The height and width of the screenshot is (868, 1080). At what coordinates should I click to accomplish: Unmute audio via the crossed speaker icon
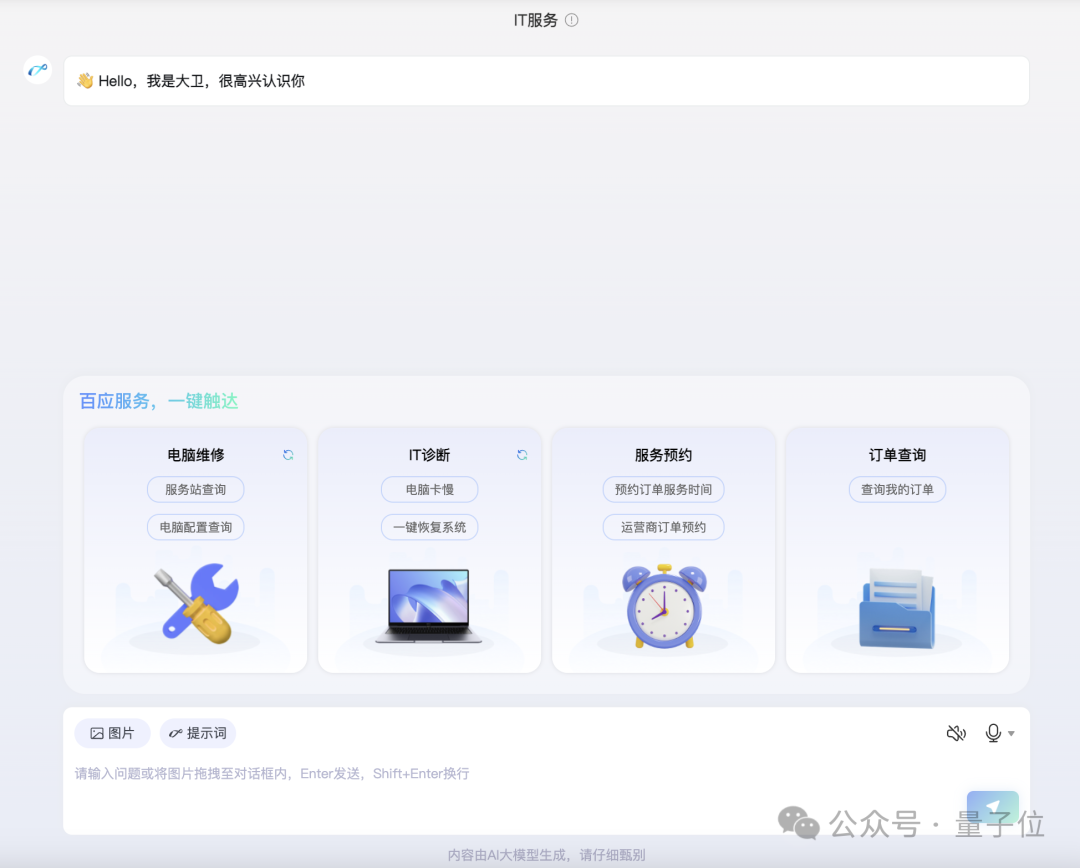[x=956, y=733]
